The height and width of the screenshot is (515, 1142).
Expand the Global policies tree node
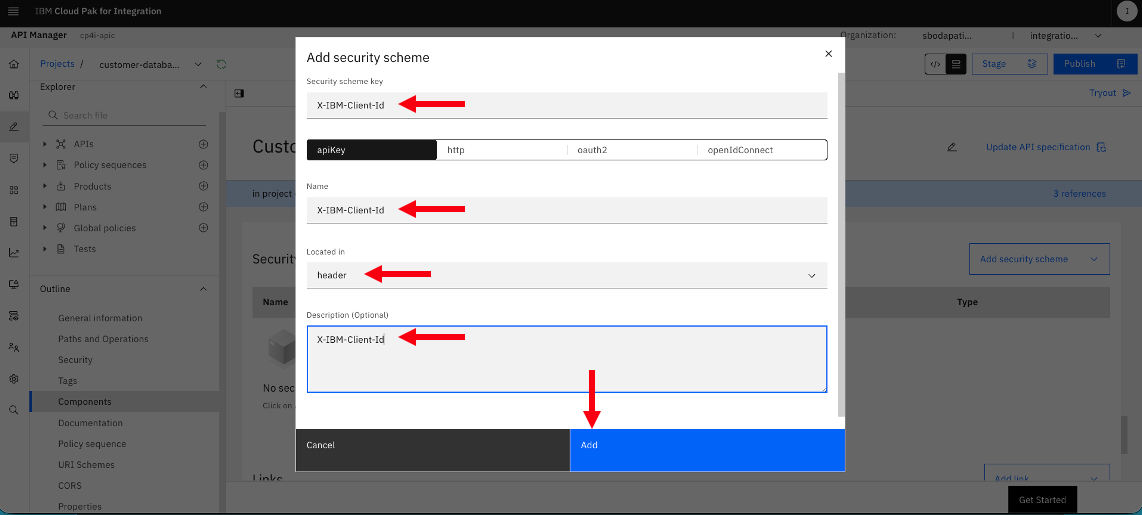point(45,228)
